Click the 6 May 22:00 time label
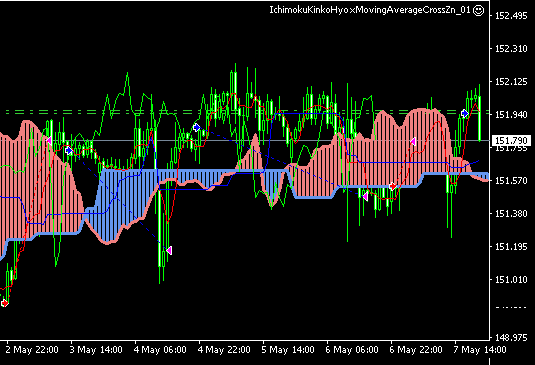The image size is (535, 365). pyautogui.click(x=416, y=350)
